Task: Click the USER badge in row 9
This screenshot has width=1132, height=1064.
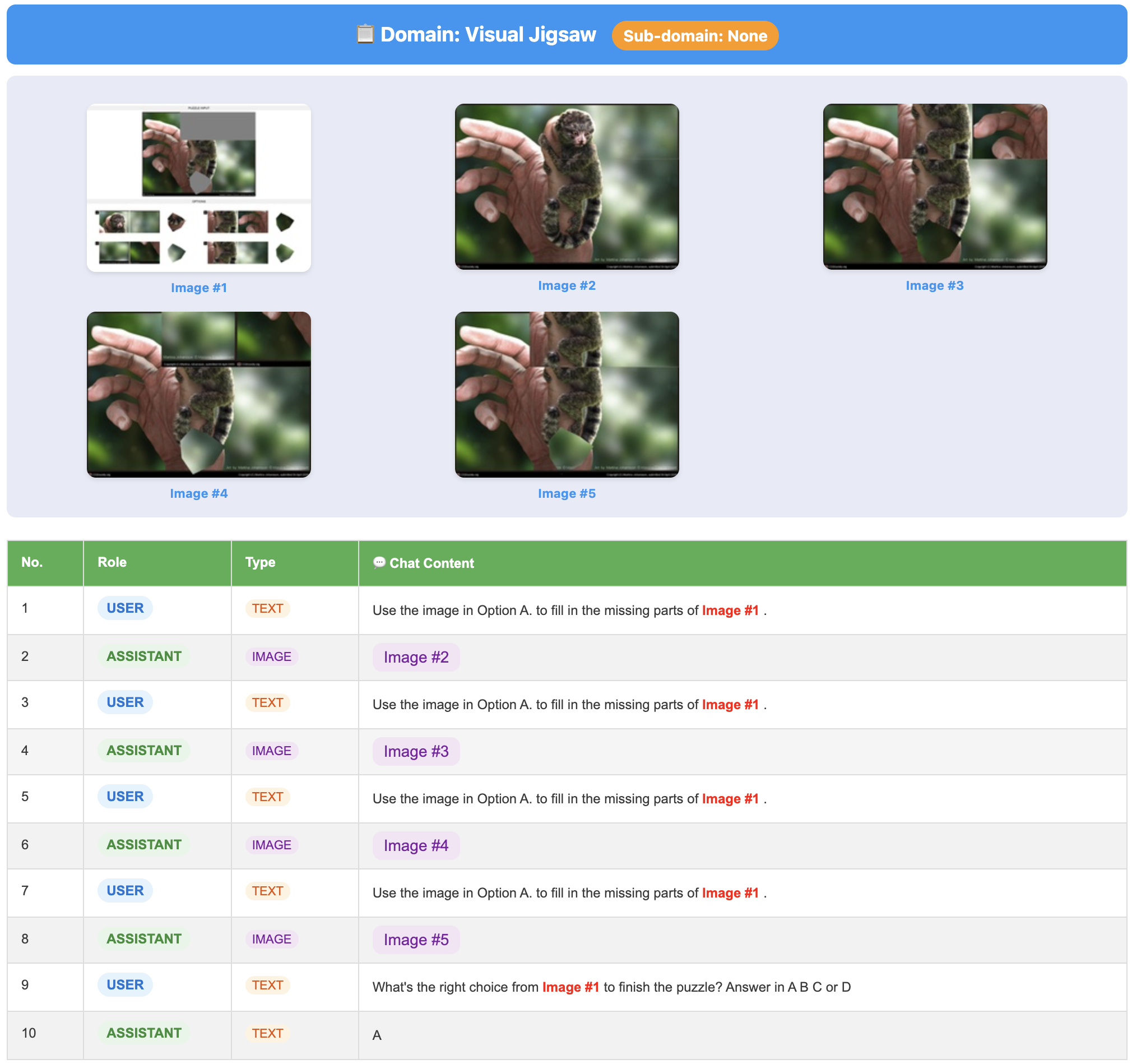Action: [x=125, y=984]
